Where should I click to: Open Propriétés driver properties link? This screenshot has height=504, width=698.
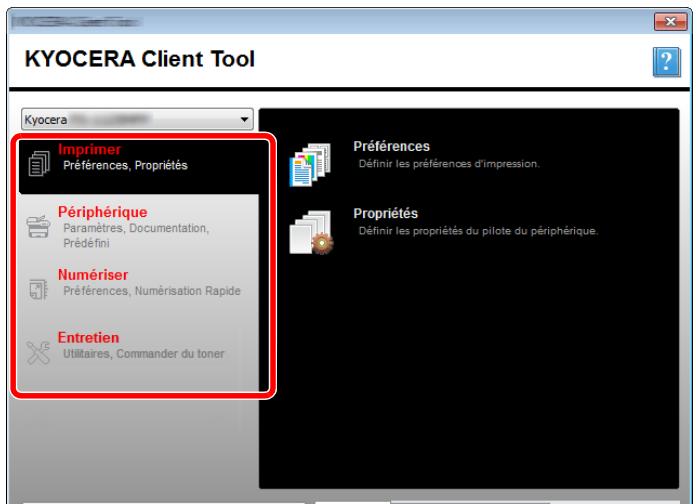[386, 214]
